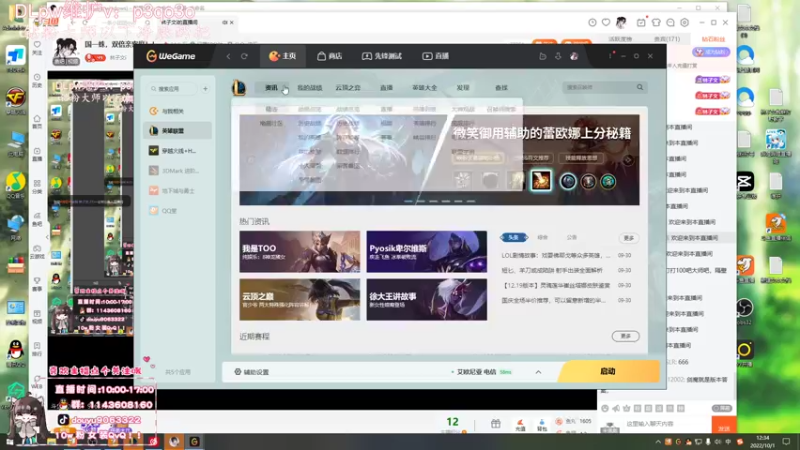Image resolution: width=800 pixels, height=450 pixels.
Task: Select the 综合 news filter tab
Action: (542, 237)
